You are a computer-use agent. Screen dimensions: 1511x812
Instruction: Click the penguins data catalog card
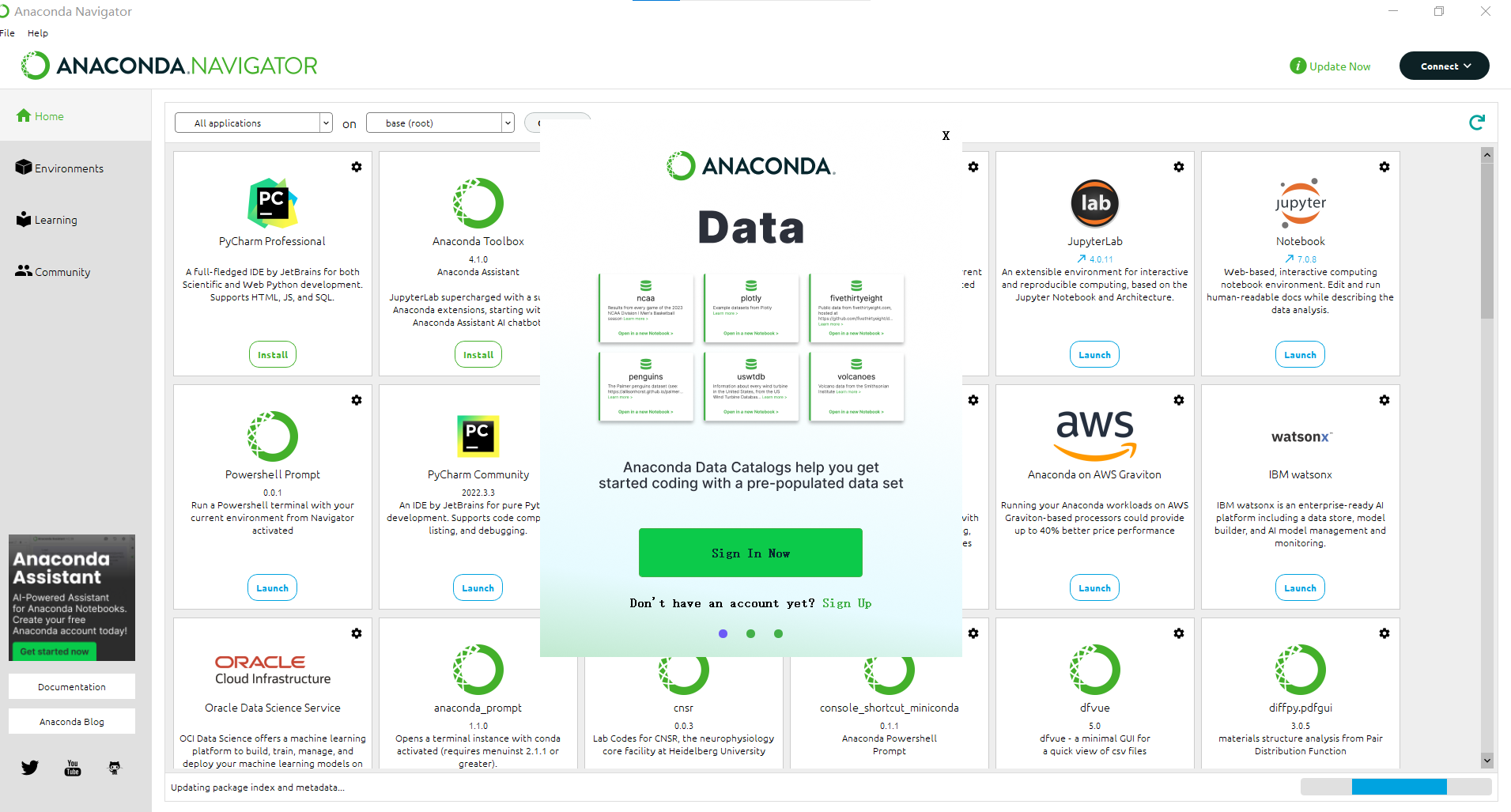(646, 387)
